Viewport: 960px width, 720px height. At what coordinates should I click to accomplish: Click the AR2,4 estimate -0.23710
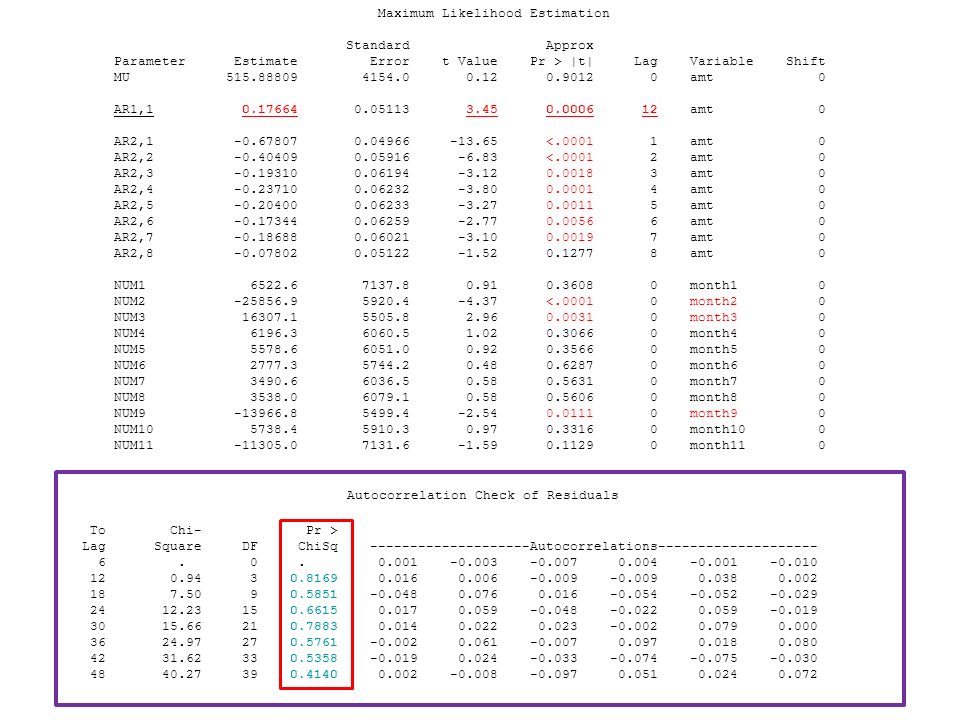click(x=266, y=189)
